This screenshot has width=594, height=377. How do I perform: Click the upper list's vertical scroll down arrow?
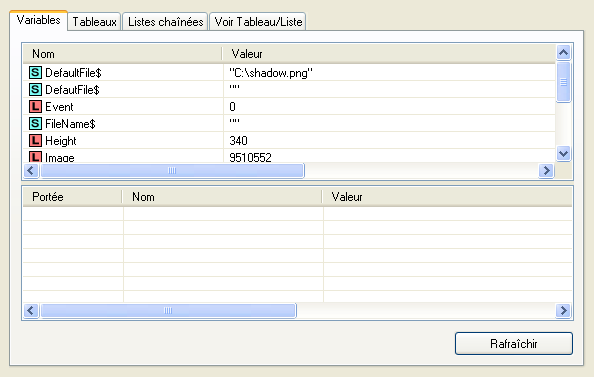(563, 154)
